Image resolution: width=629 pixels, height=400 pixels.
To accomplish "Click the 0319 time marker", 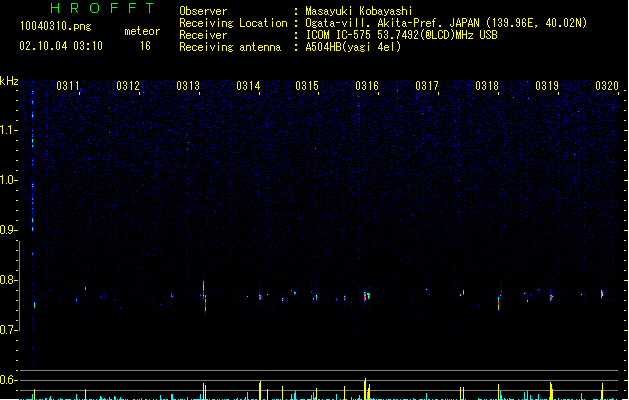I will coord(547,86).
